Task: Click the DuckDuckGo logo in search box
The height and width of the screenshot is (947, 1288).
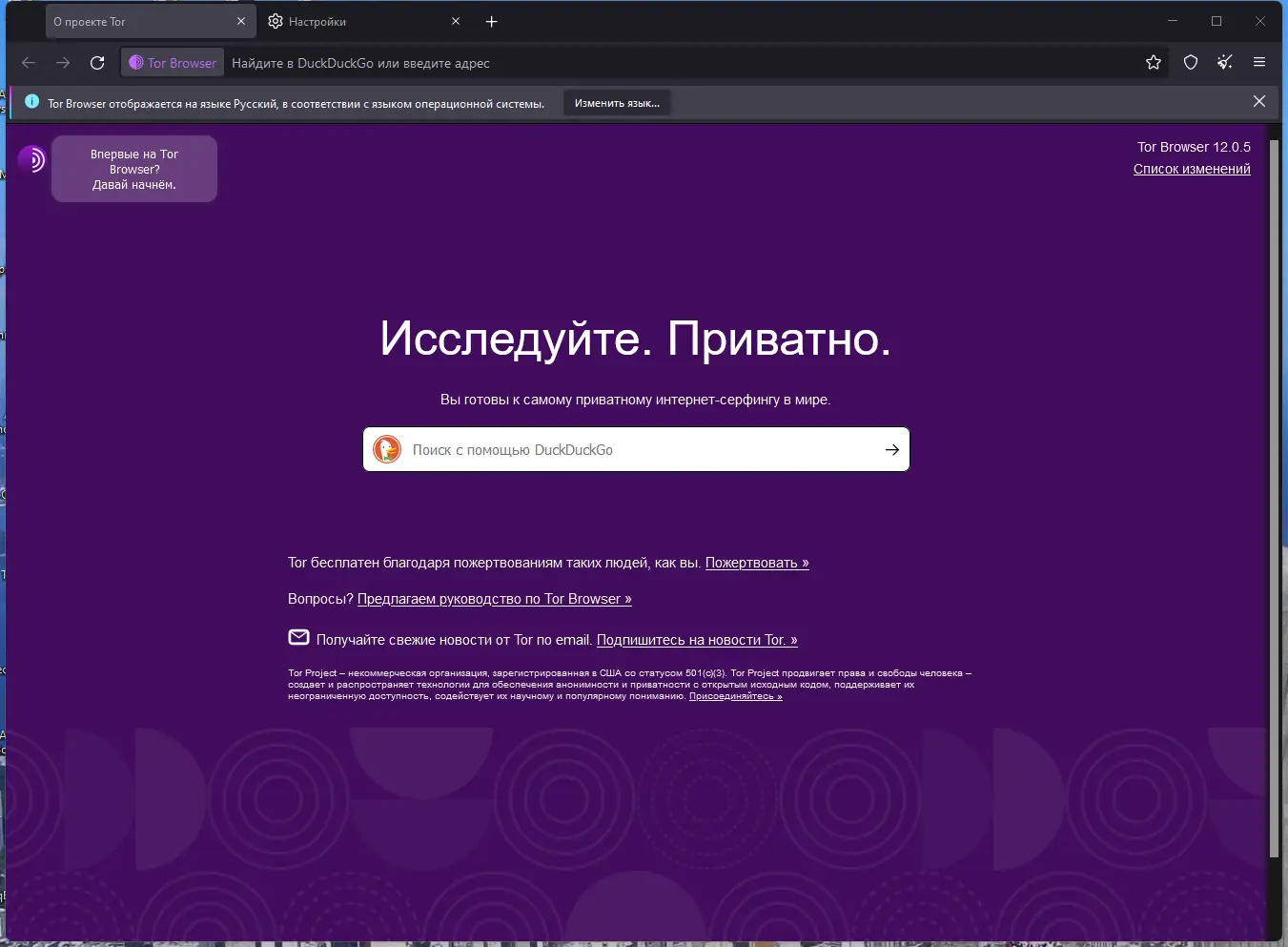Action: coord(387,449)
